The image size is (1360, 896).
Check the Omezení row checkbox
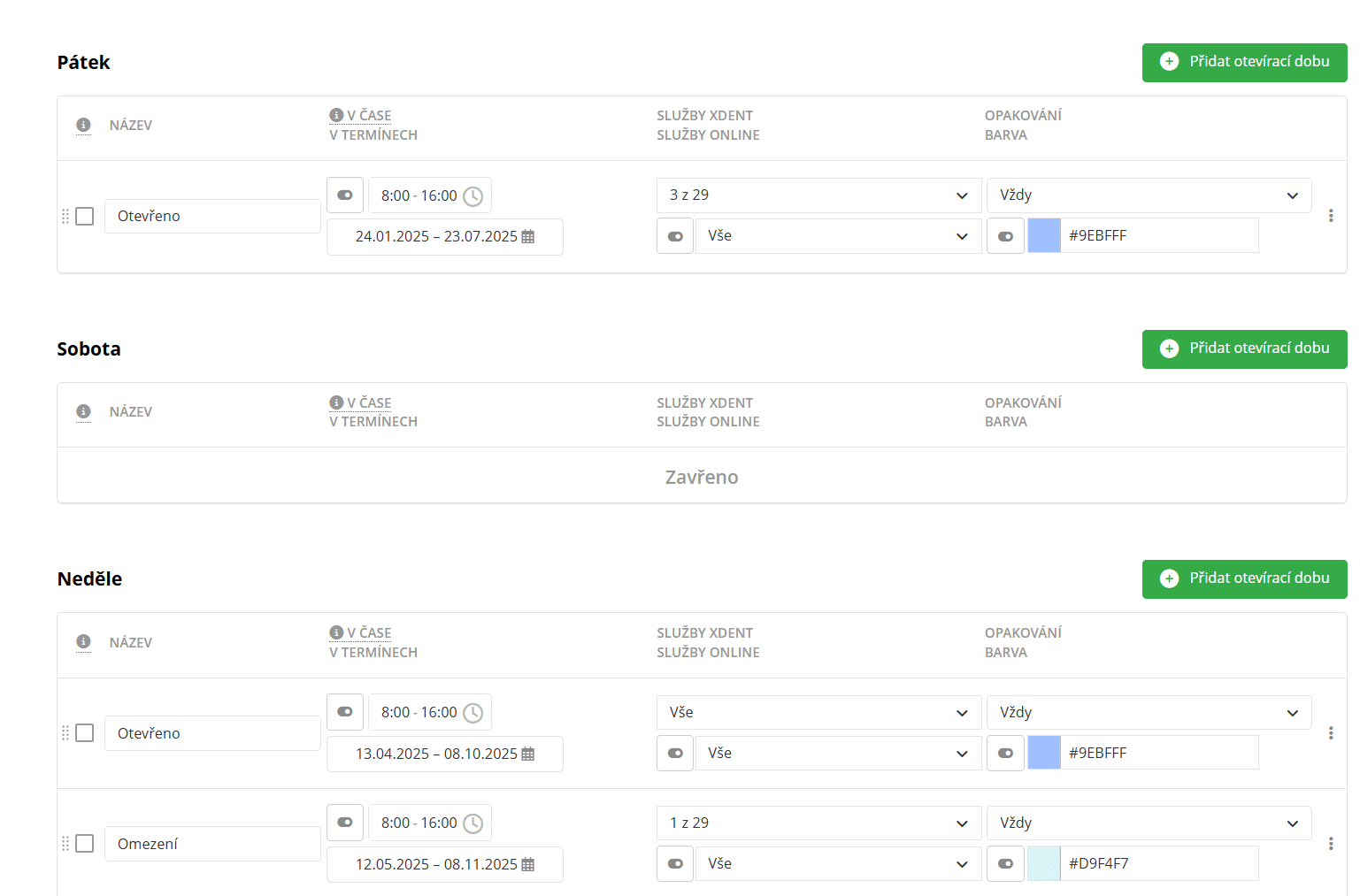pyautogui.click(x=85, y=844)
